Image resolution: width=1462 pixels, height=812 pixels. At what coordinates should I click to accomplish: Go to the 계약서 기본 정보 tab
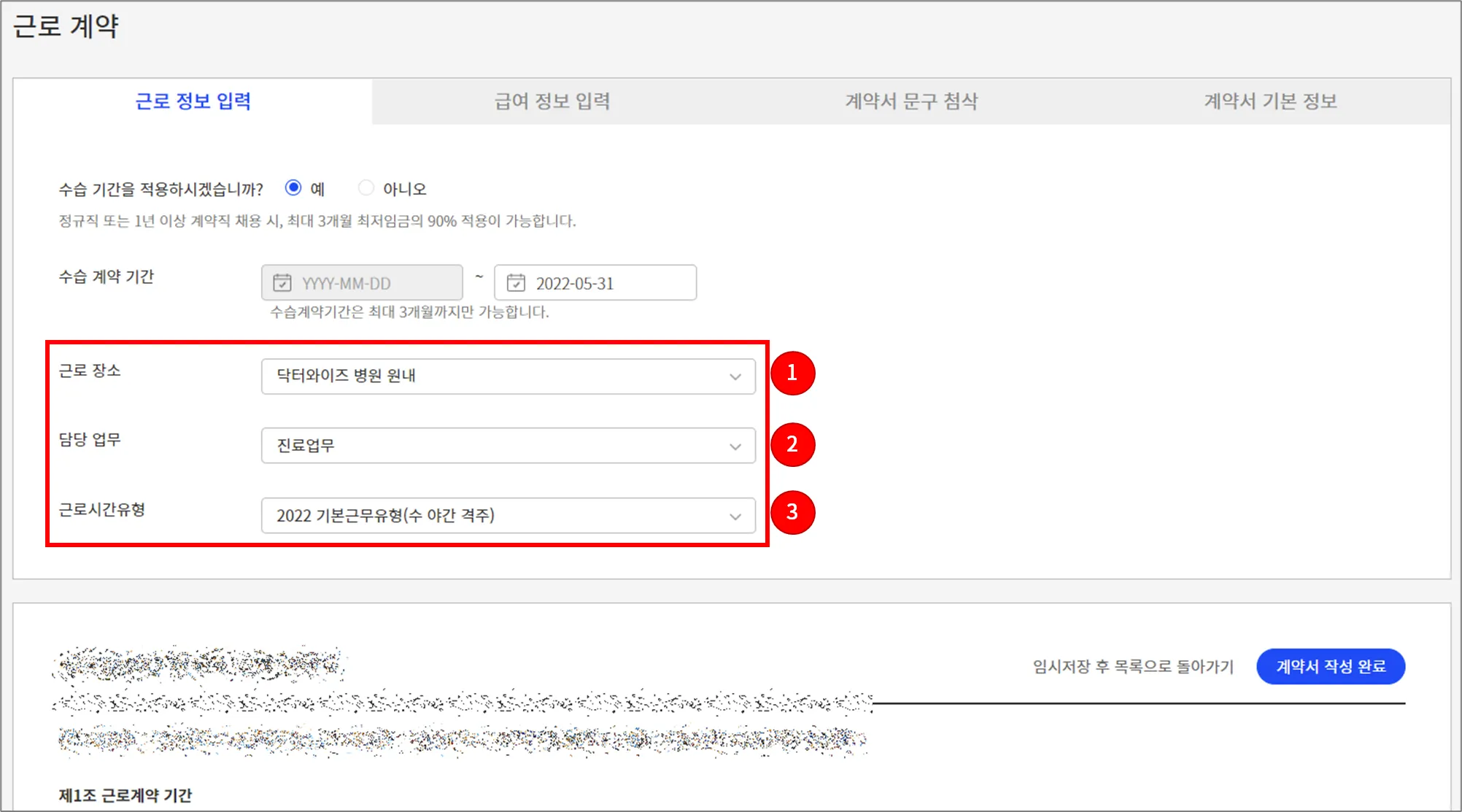pyautogui.click(x=1270, y=101)
